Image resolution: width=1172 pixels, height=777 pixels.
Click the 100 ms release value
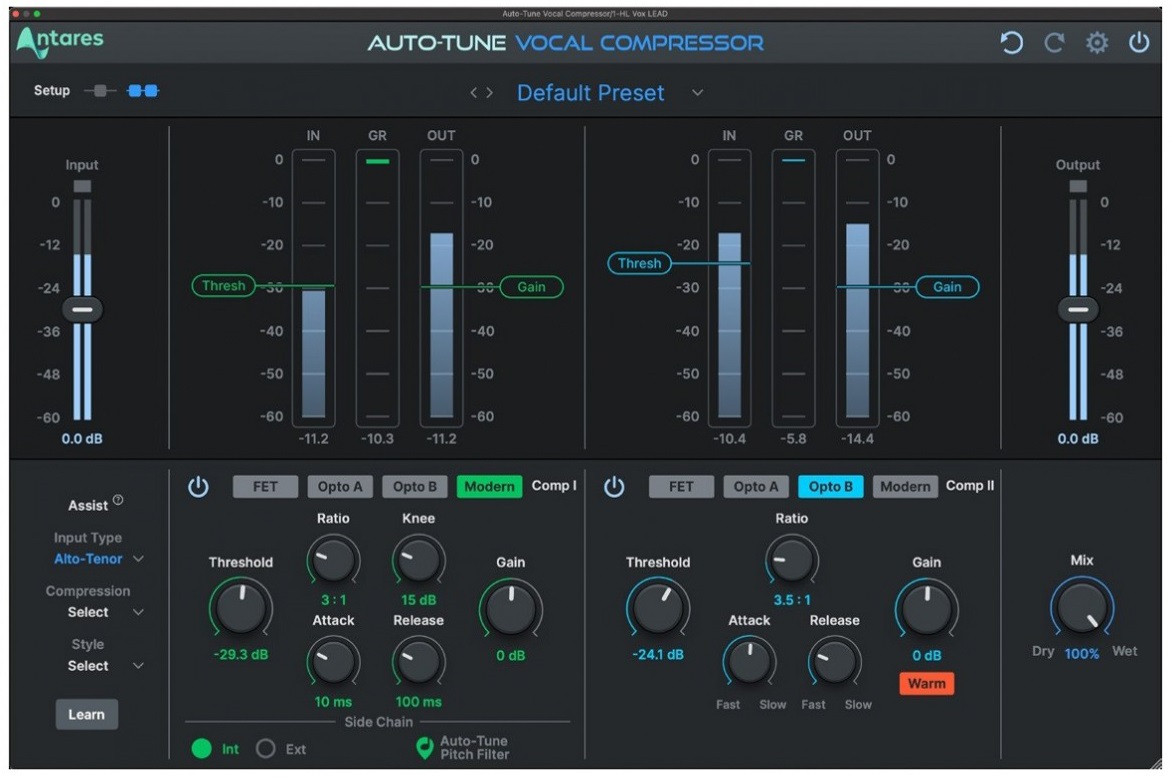[419, 702]
